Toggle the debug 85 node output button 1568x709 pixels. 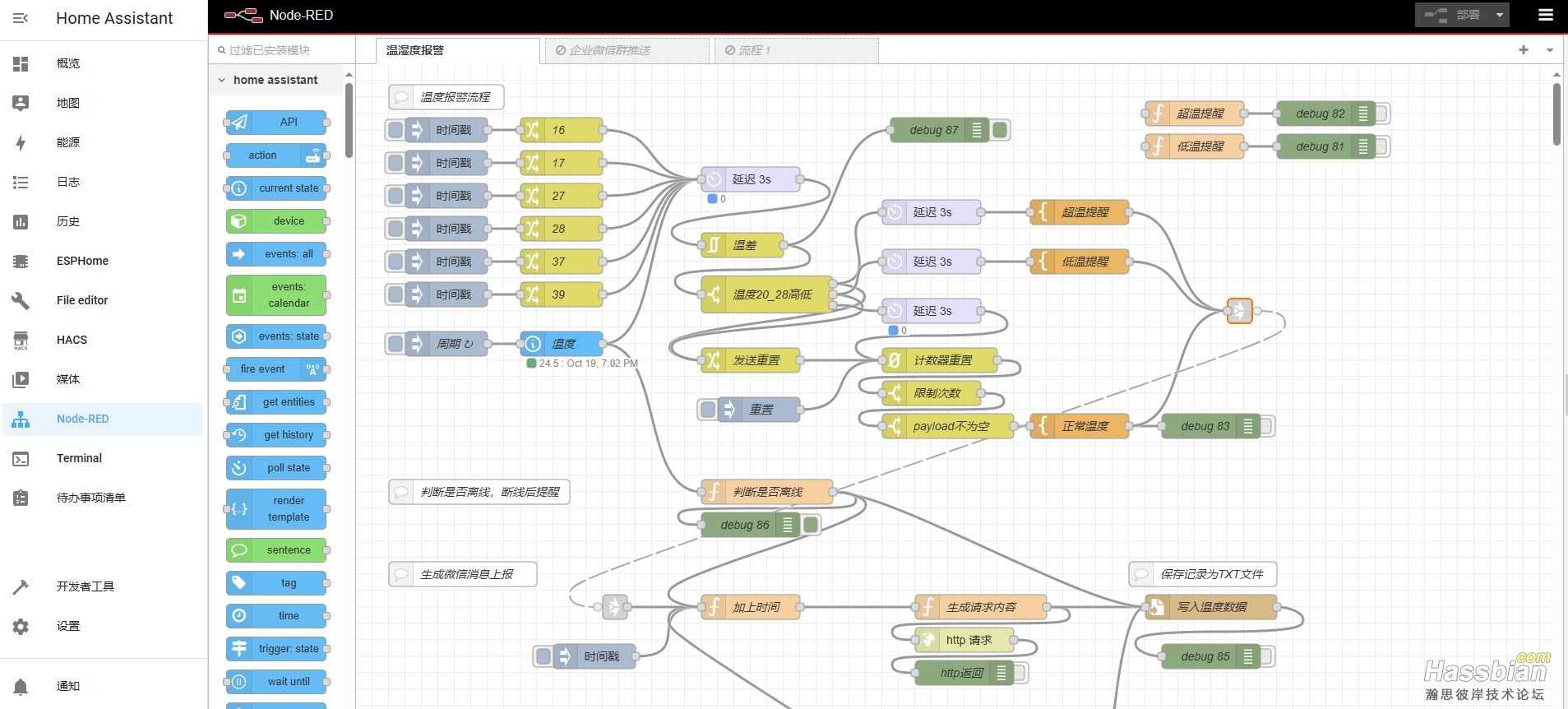(1266, 656)
